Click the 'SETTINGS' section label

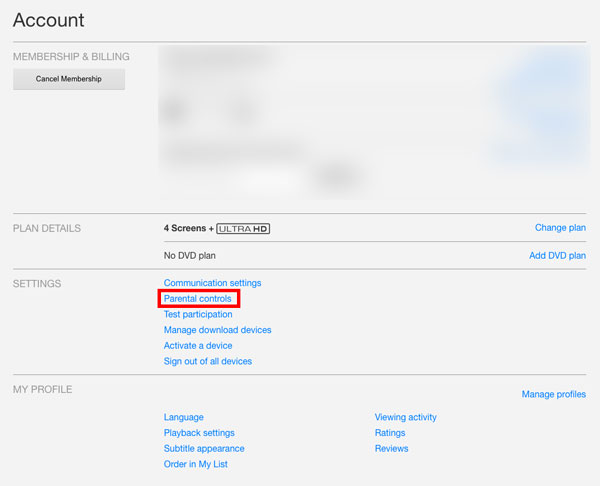(x=37, y=284)
